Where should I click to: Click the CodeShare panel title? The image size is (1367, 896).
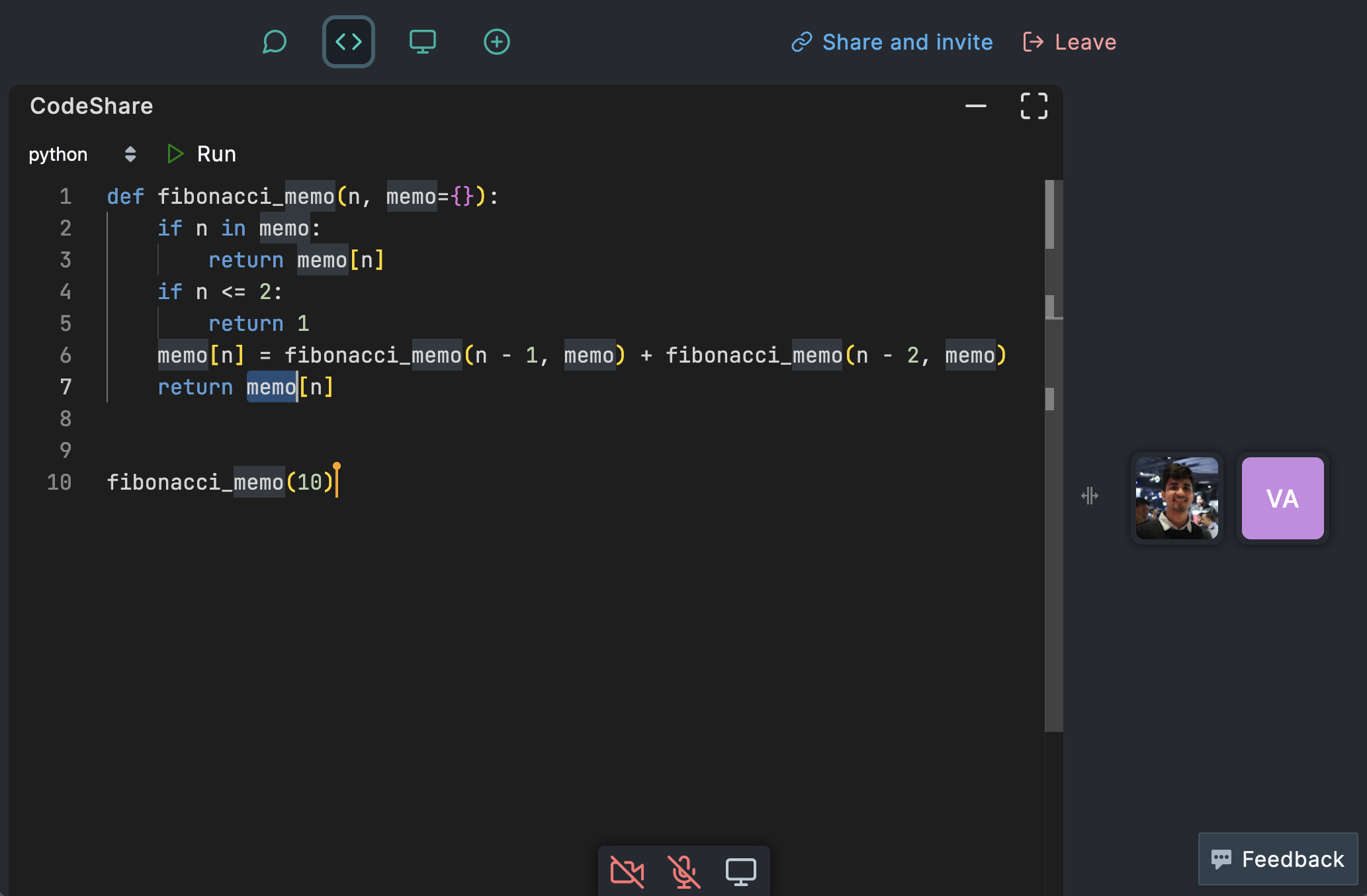click(91, 106)
